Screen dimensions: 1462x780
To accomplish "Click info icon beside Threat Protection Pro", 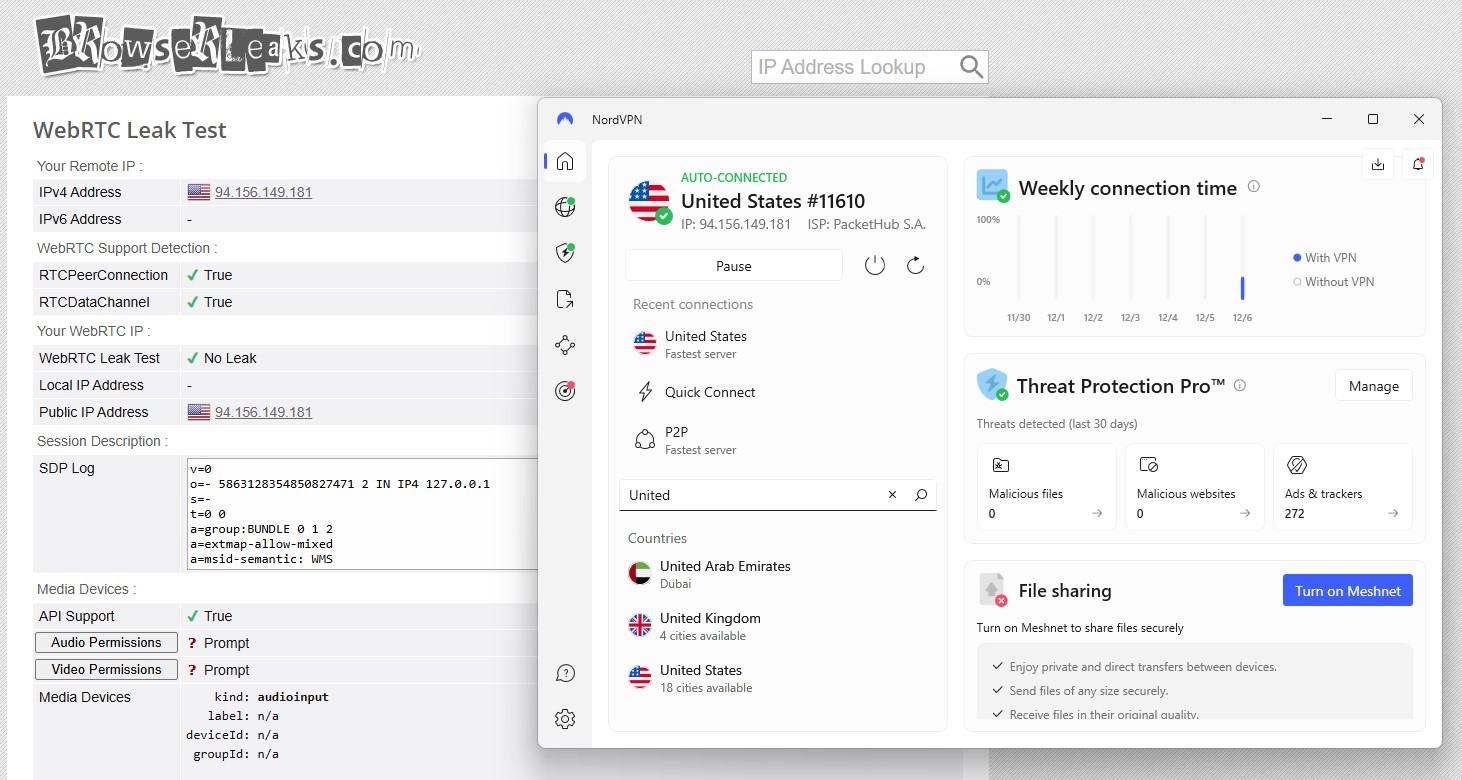I will [1240, 385].
